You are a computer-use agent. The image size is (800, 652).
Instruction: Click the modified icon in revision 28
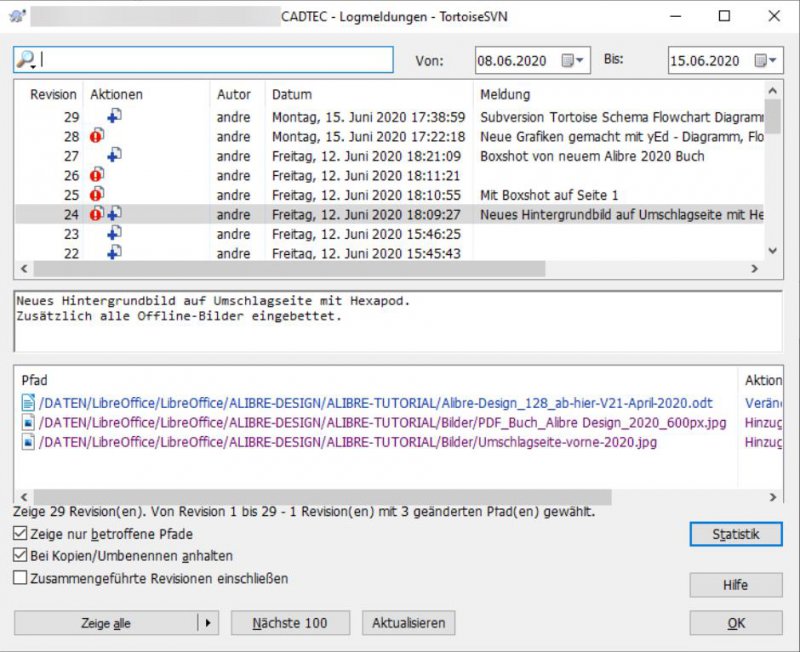pos(97,136)
